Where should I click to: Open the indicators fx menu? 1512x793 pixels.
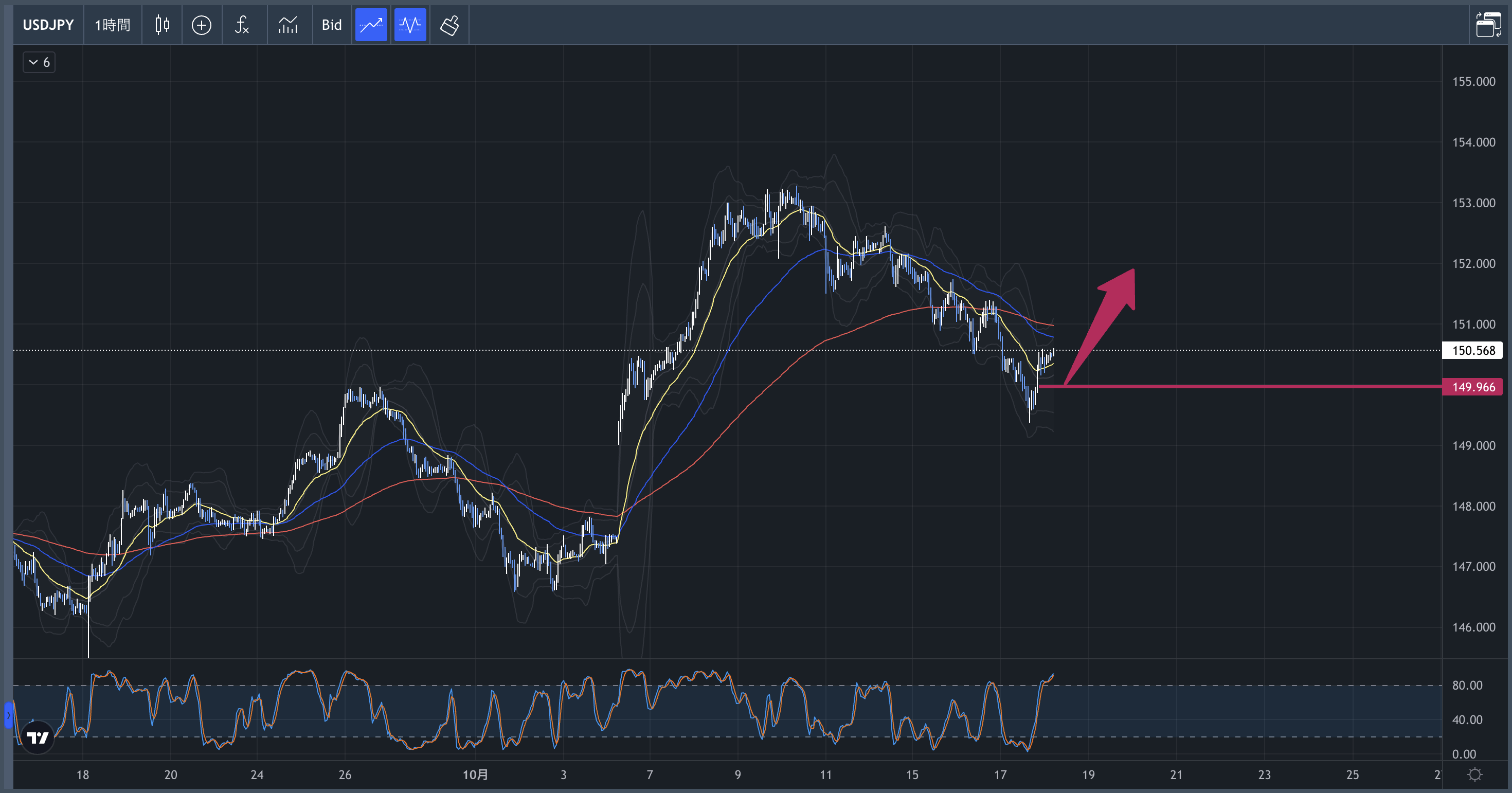(x=242, y=25)
